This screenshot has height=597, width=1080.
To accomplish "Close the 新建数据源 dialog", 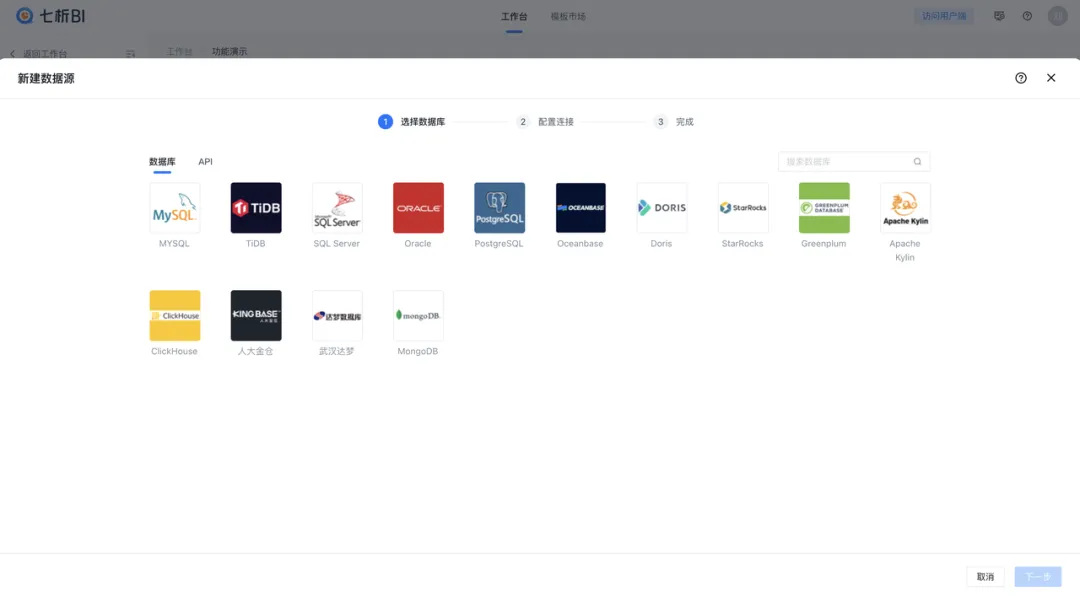I will 1051,78.
